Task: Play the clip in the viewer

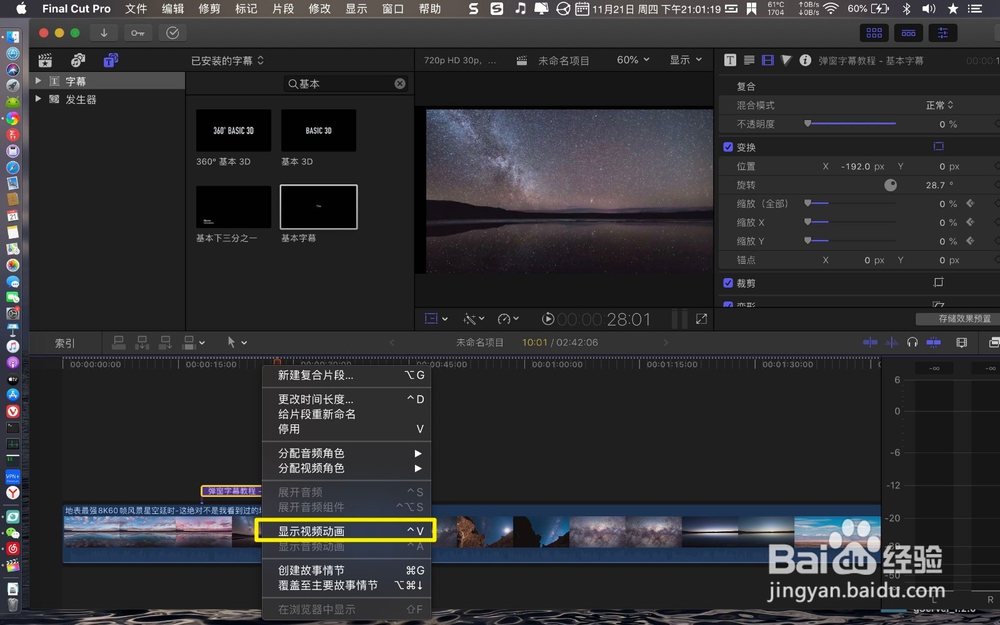Action: coord(548,319)
